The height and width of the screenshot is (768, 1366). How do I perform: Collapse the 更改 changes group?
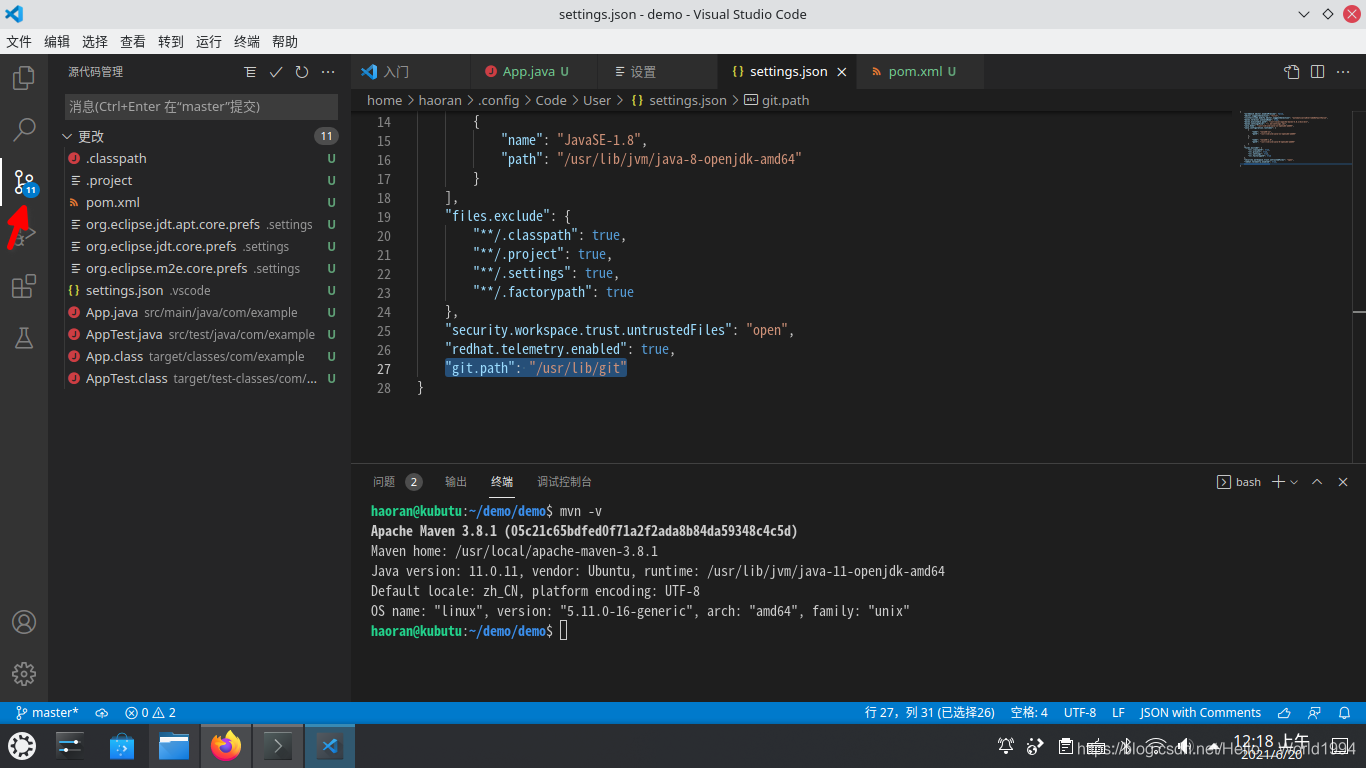tap(199, 136)
